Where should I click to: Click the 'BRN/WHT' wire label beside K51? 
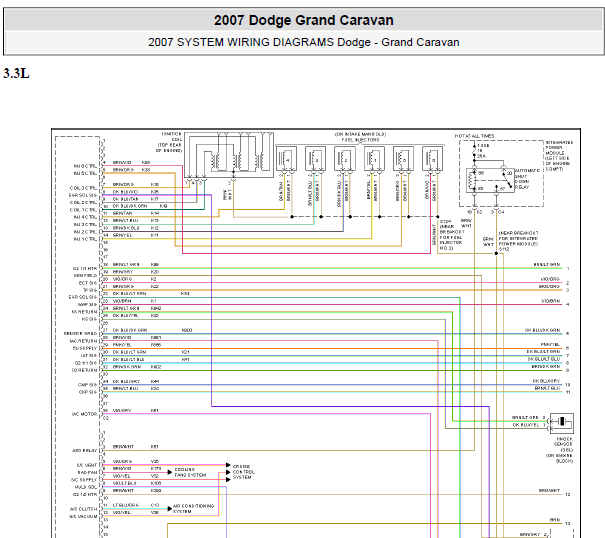click(123, 447)
